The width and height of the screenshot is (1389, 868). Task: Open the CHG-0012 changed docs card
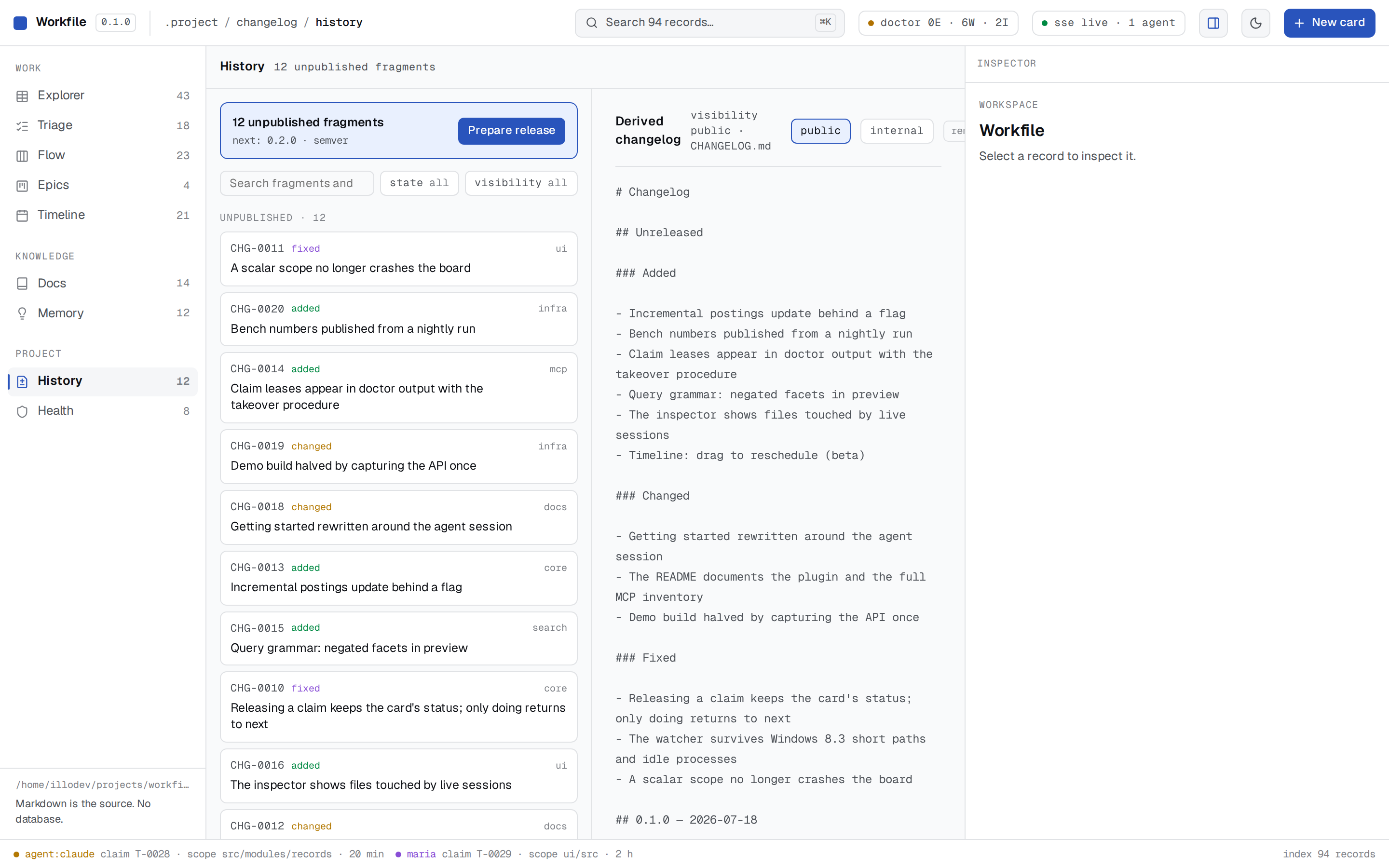point(398,825)
